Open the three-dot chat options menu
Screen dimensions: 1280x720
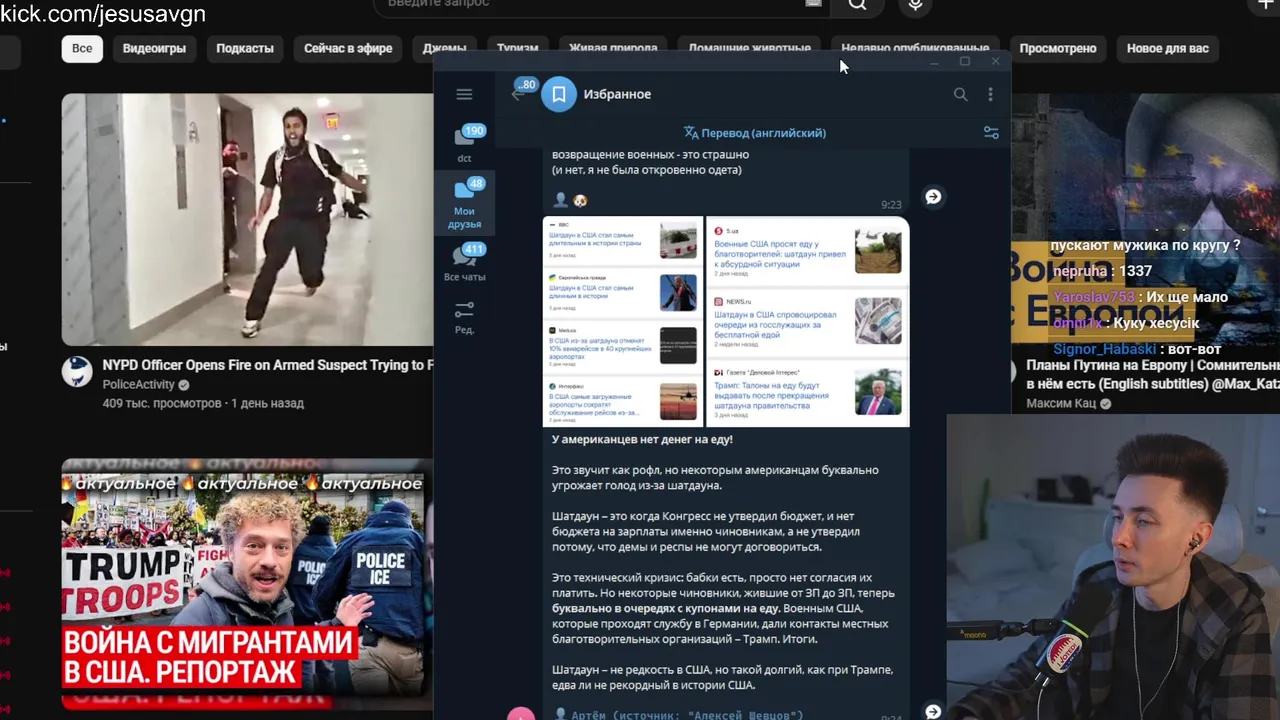(990, 94)
